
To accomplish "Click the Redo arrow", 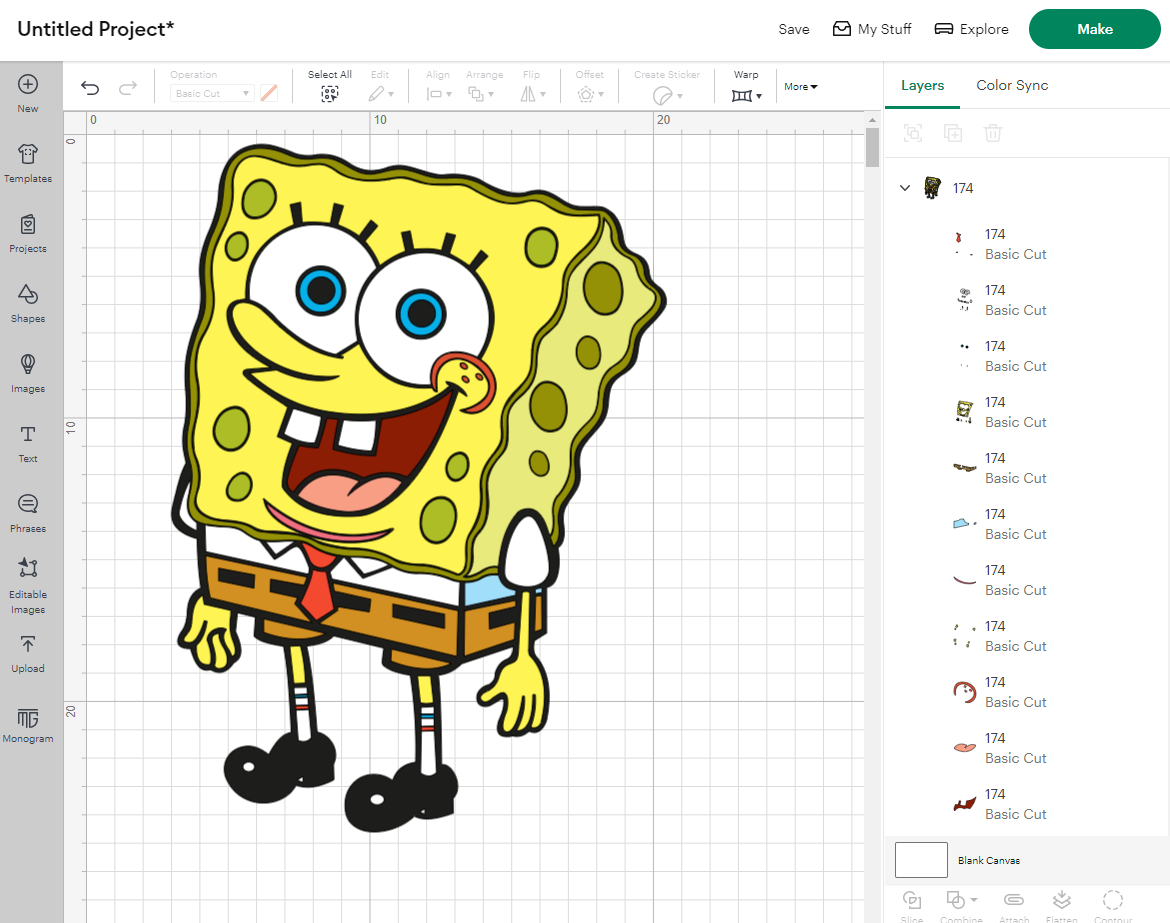I will (x=128, y=88).
